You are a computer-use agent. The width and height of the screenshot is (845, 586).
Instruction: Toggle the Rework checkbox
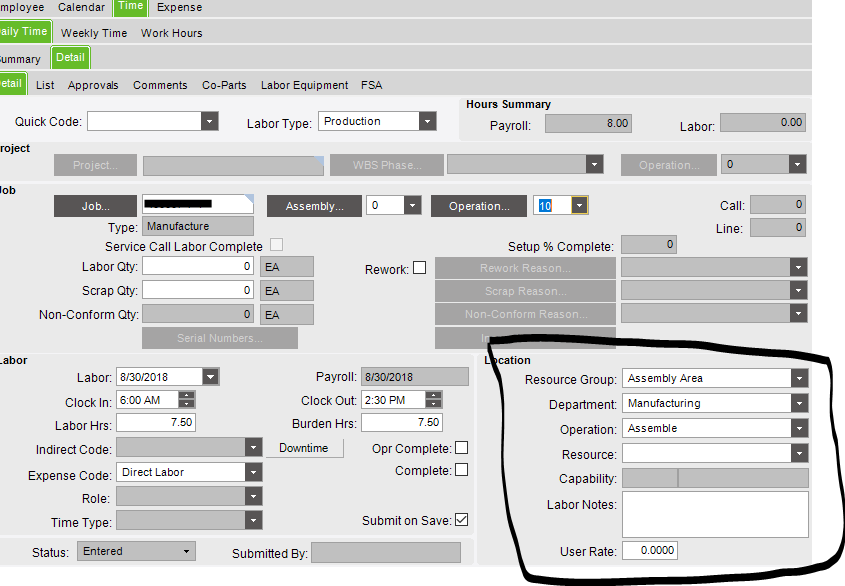(x=419, y=268)
